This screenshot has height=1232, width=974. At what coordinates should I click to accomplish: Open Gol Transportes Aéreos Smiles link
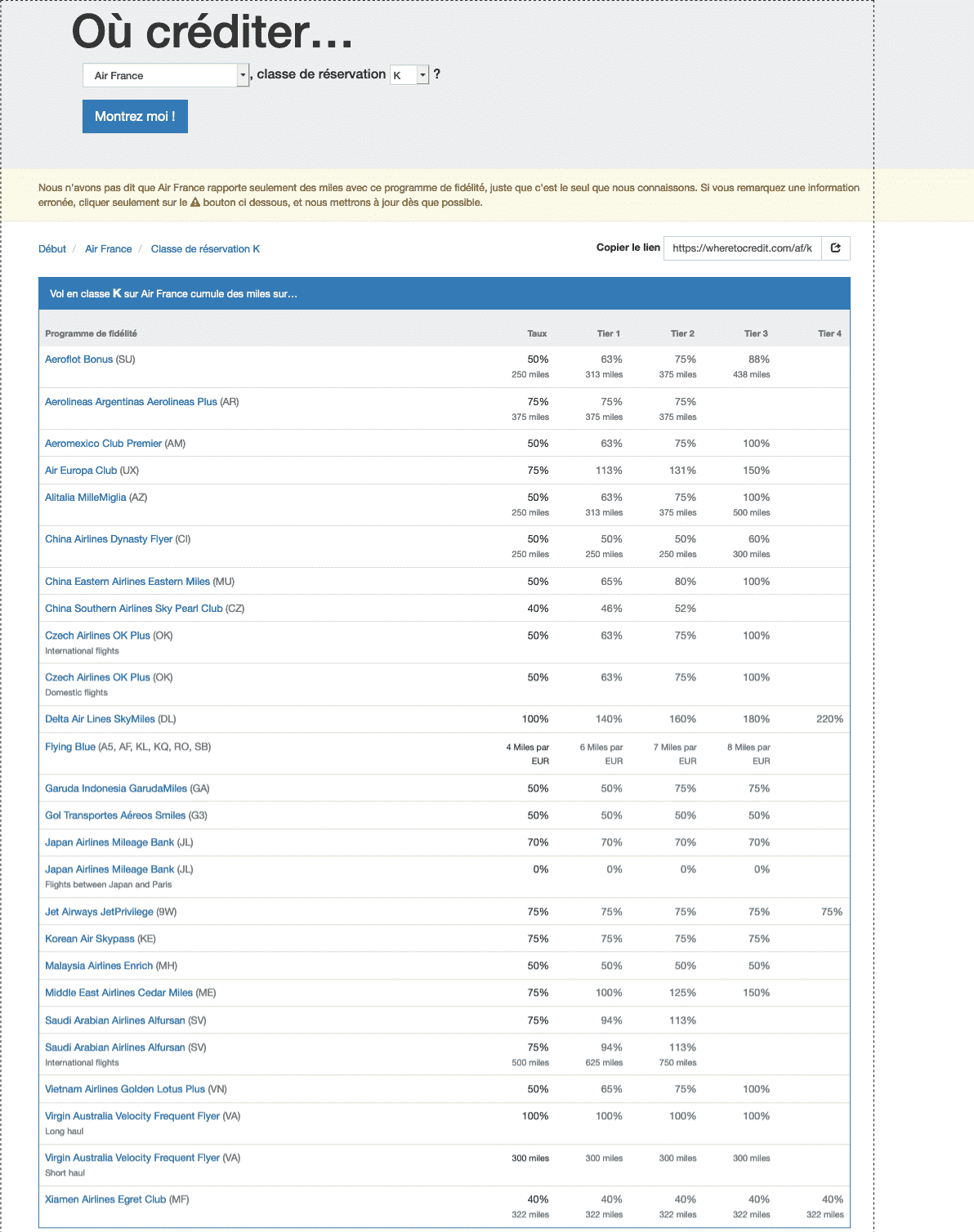coord(115,815)
